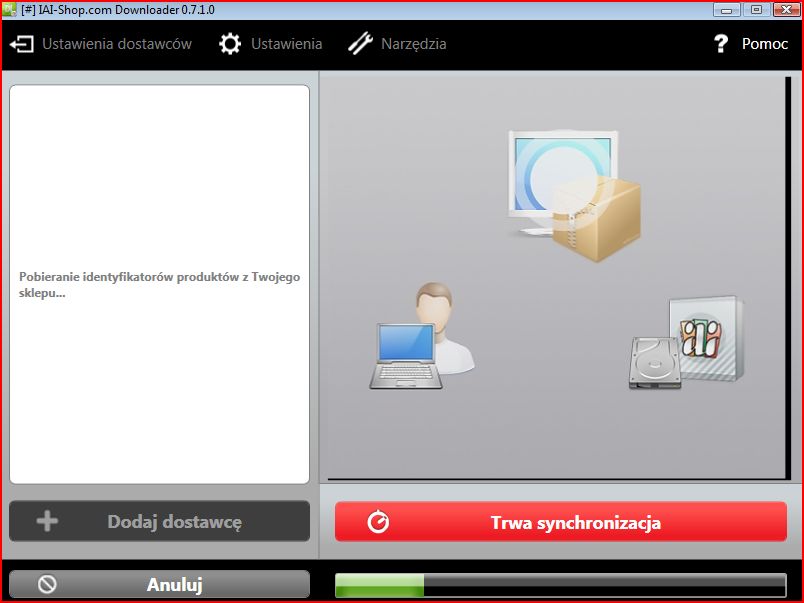Click the prohibition icon beside Anuluj

[x=47, y=584]
